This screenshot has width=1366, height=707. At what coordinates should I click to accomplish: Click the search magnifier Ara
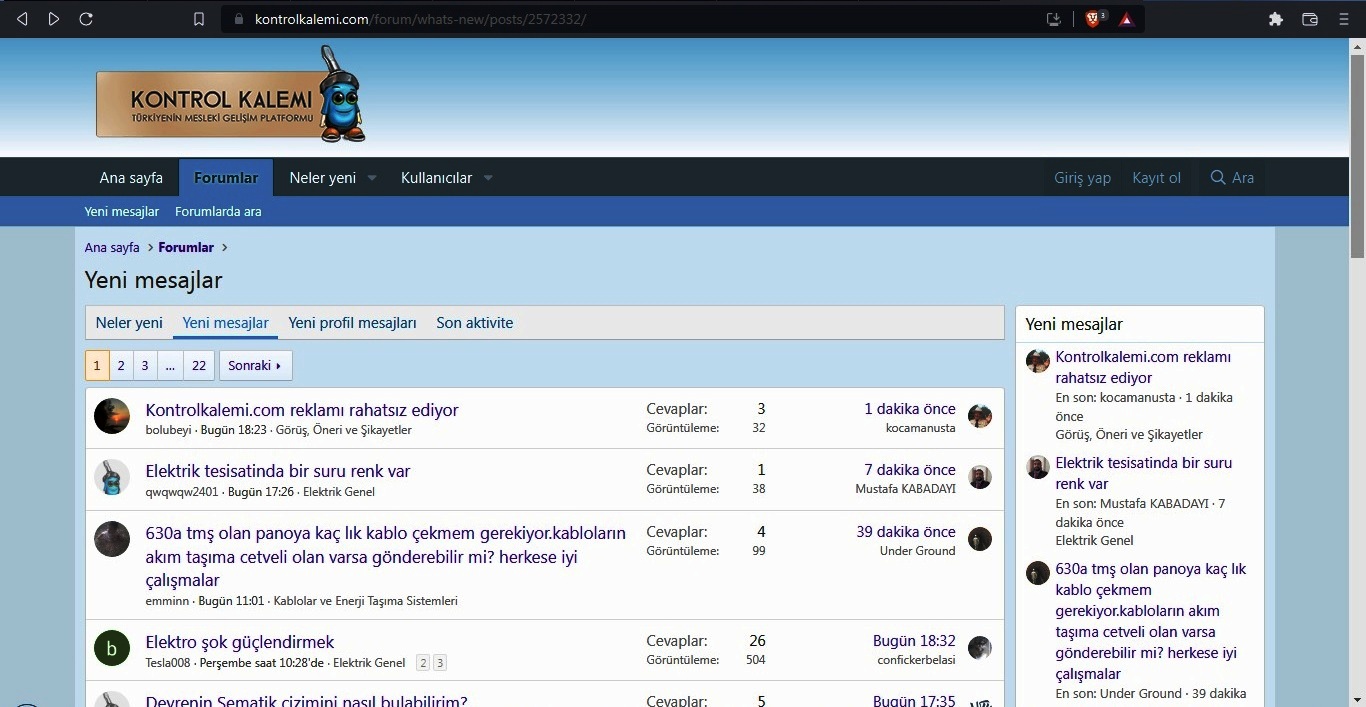pyautogui.click(x=1231, y=178)
